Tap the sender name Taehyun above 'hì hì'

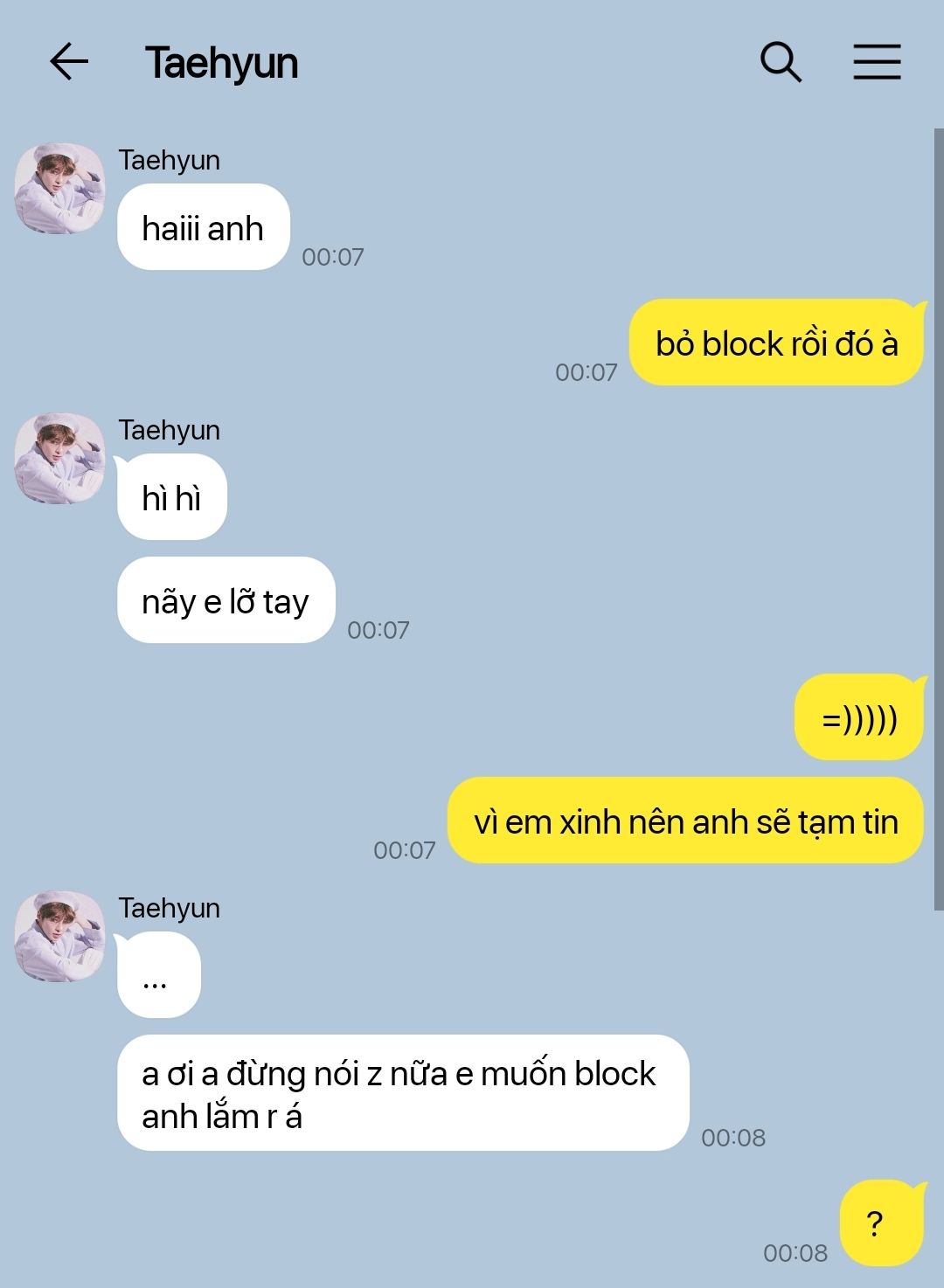[170, 430]
